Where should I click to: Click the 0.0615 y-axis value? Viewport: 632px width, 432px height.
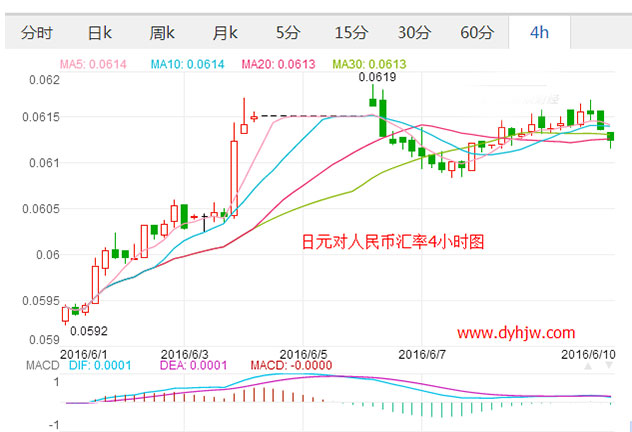41,117
